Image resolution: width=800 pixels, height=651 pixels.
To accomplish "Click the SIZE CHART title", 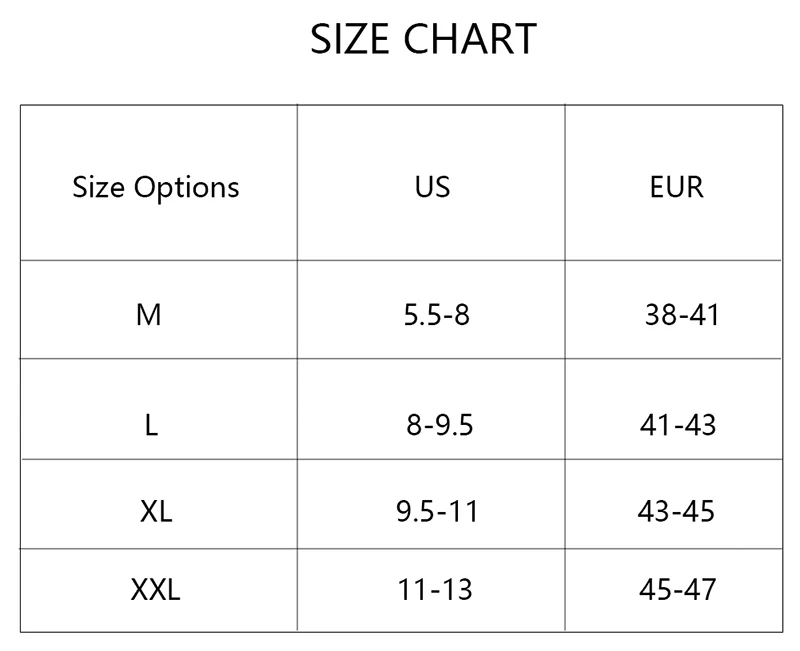I will [423, 39].
